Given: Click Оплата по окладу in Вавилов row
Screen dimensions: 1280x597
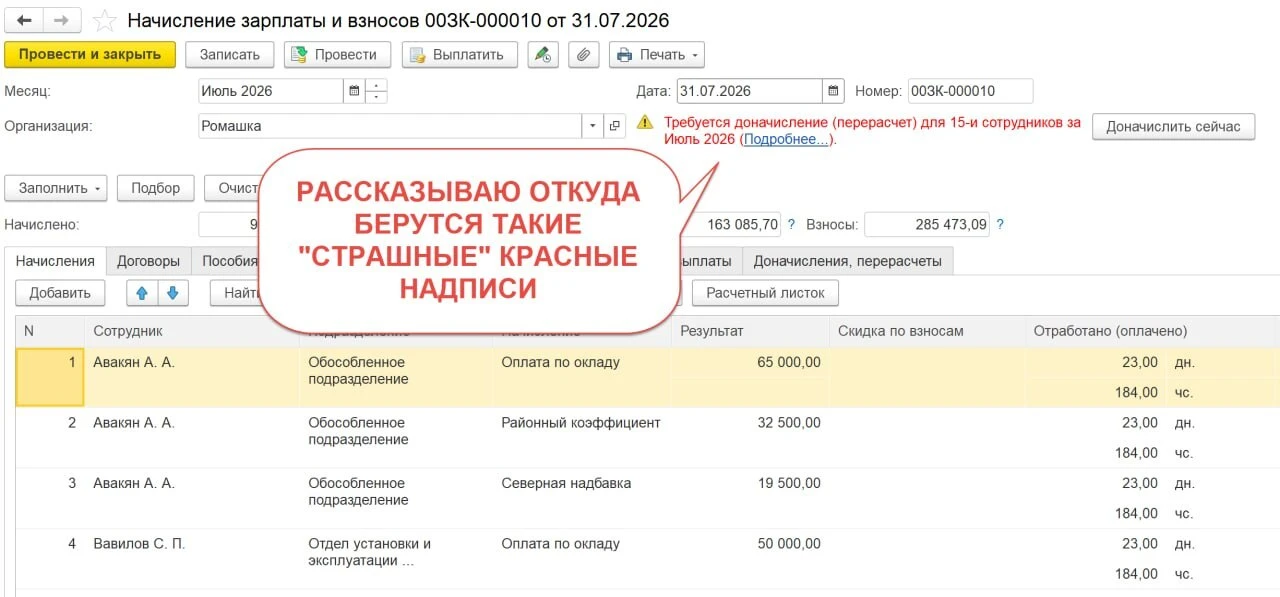Looking at the screenshot, I should pyautogui.click(x=560, y=544).
